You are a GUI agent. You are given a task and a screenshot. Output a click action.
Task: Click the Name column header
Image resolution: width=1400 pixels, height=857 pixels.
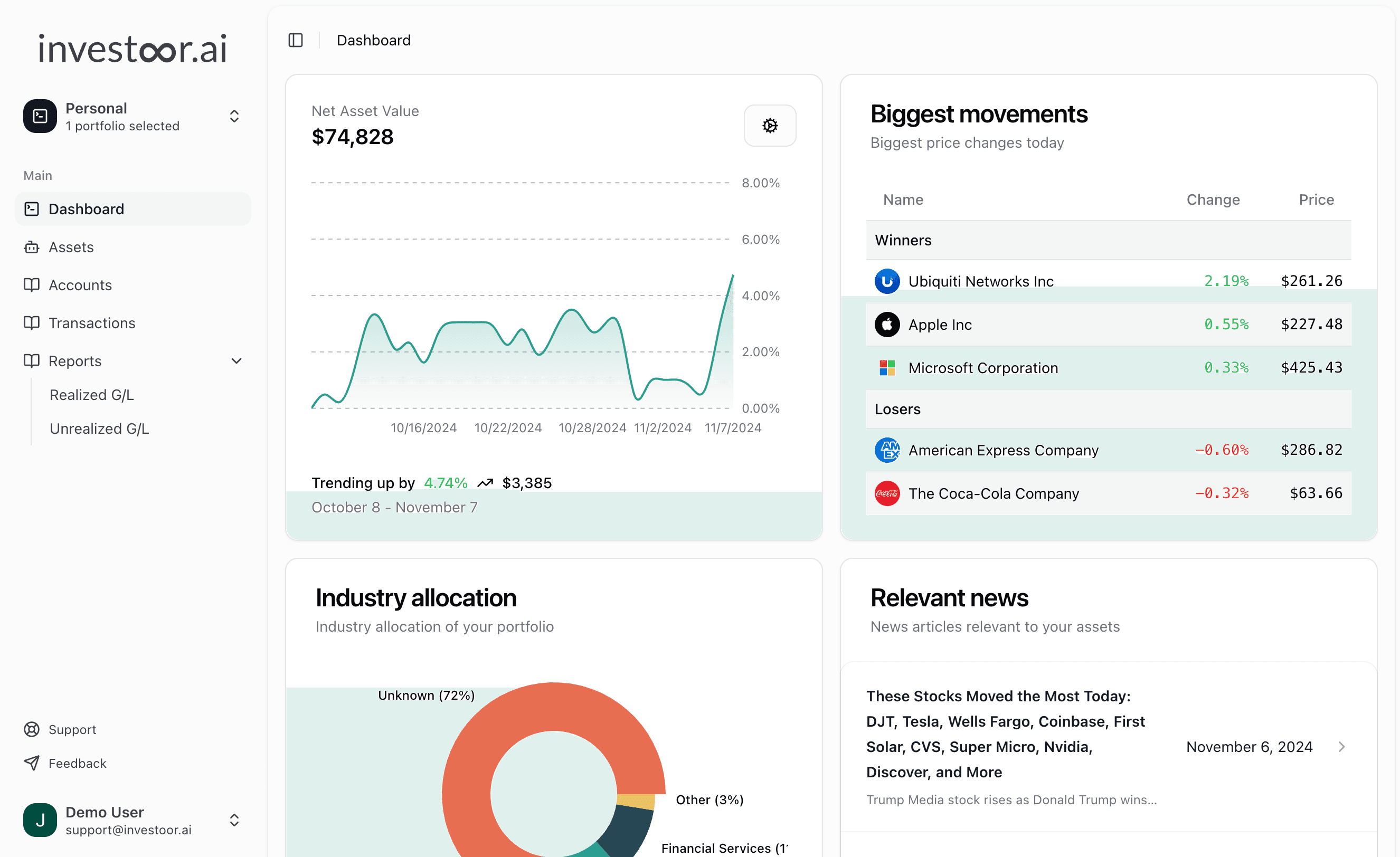click(903, 200)
